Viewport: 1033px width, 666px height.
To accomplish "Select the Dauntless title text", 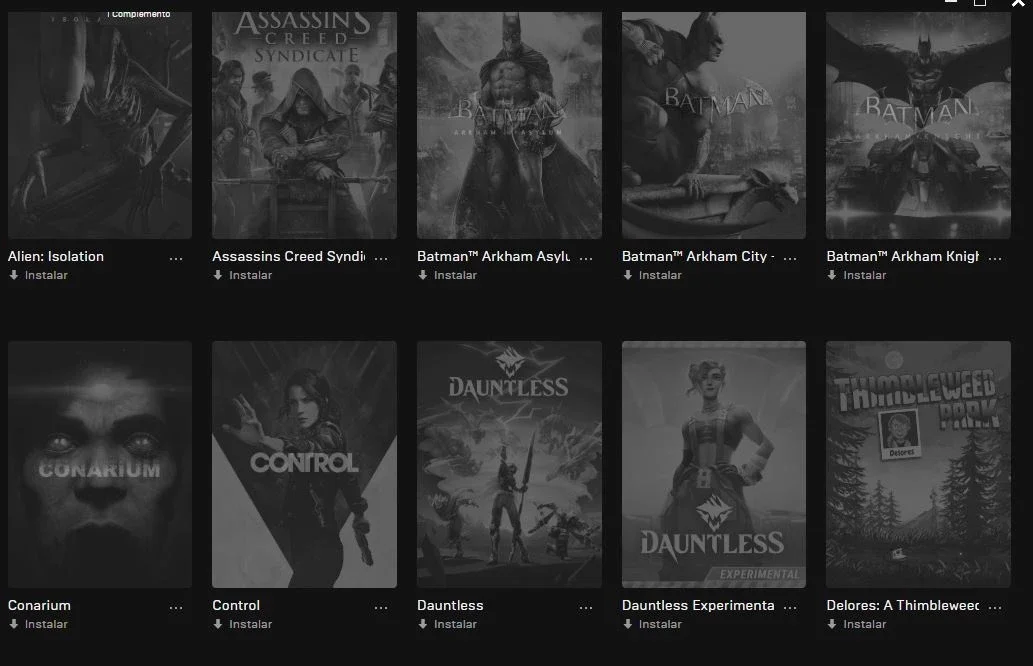I will pyautogui.click(x=450, y=605).
